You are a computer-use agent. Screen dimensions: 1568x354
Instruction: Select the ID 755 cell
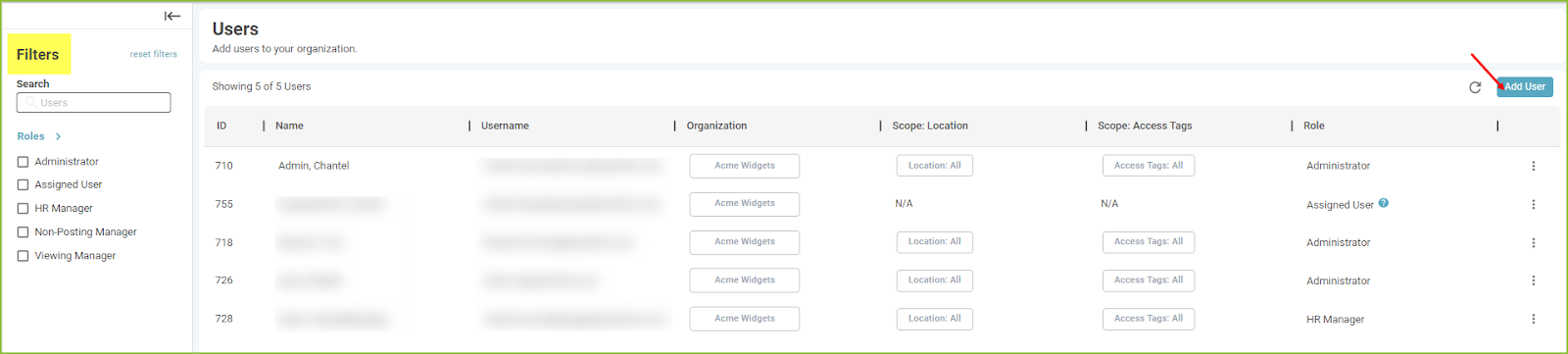coord(224,204)
